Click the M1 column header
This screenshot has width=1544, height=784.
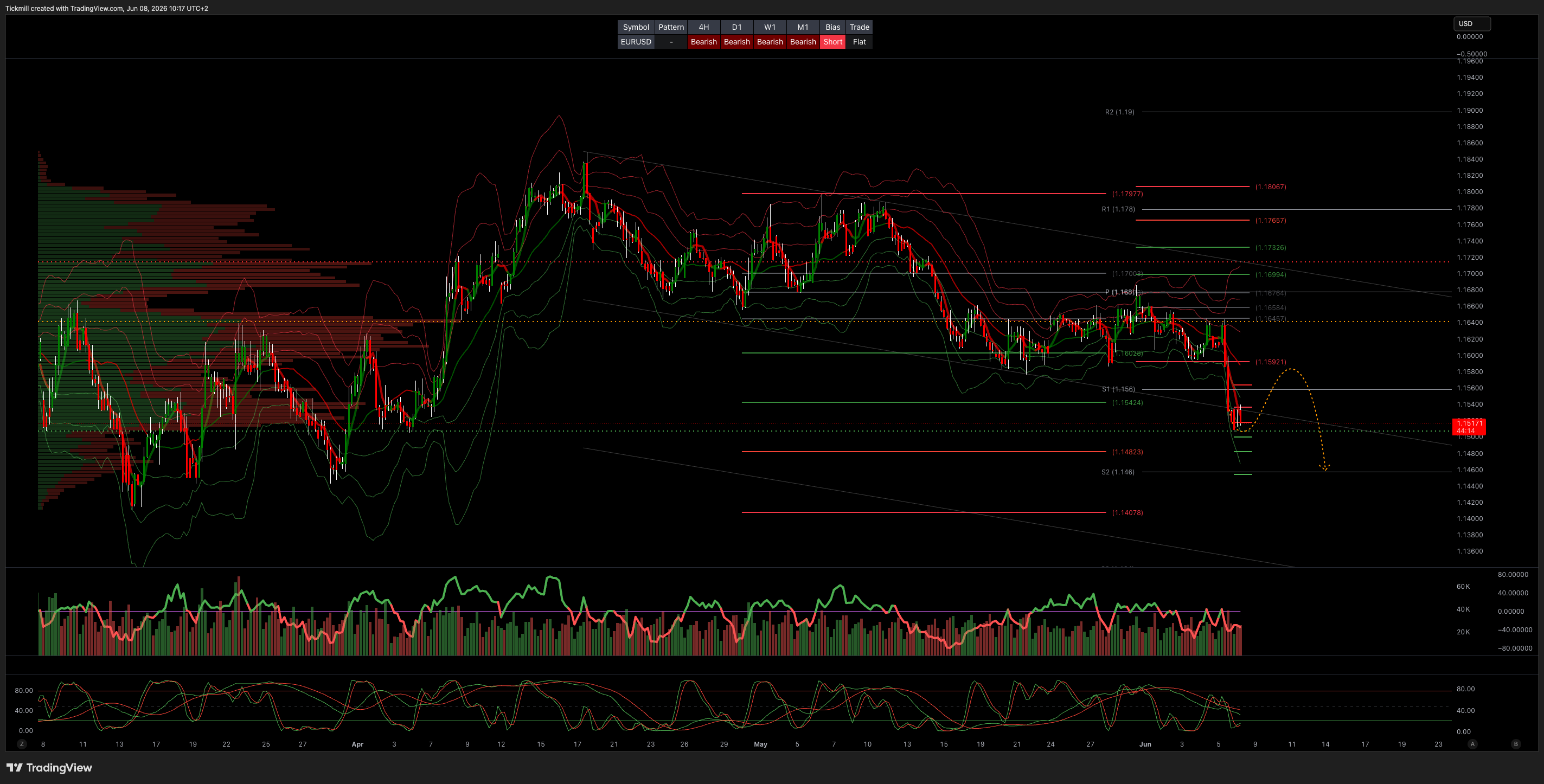tap(803, 27)
